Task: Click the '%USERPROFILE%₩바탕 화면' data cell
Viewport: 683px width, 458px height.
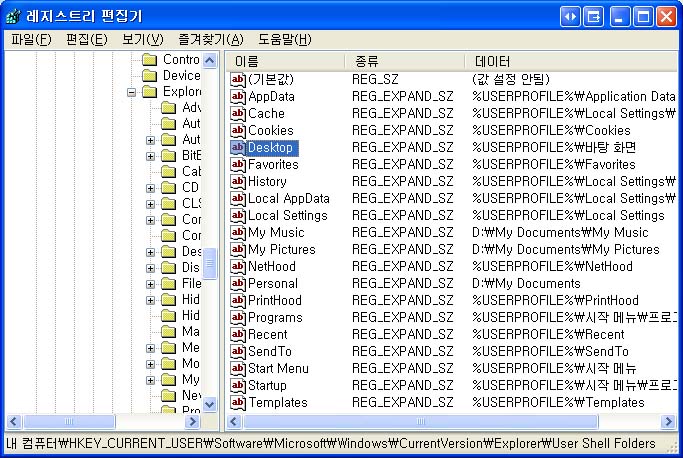Action: [554, 148]
